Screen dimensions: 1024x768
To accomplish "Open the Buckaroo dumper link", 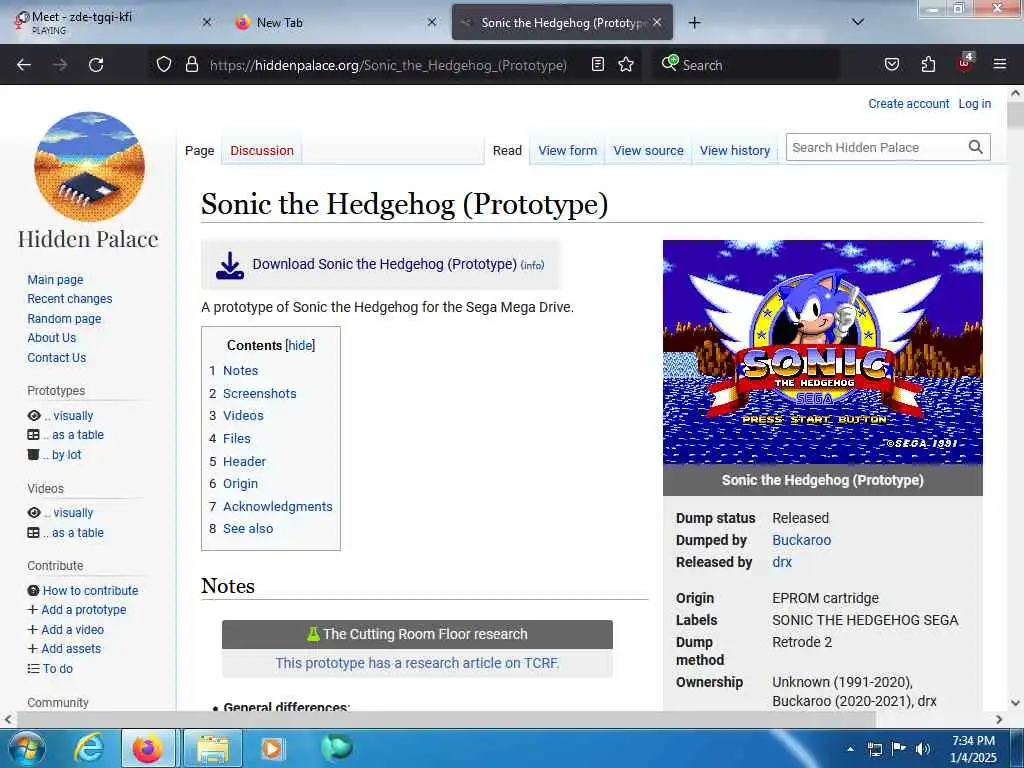I will 801,540.
